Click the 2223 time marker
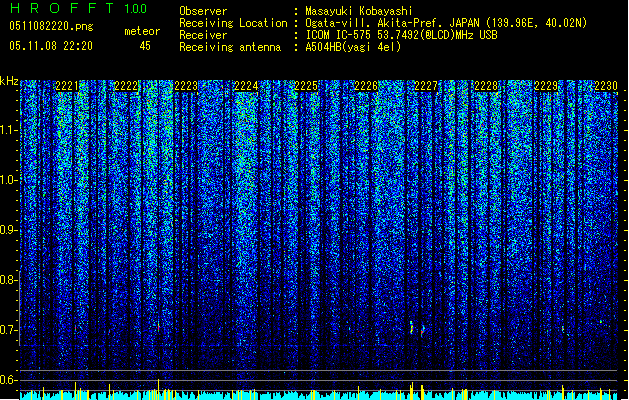 tap(186, 86)
